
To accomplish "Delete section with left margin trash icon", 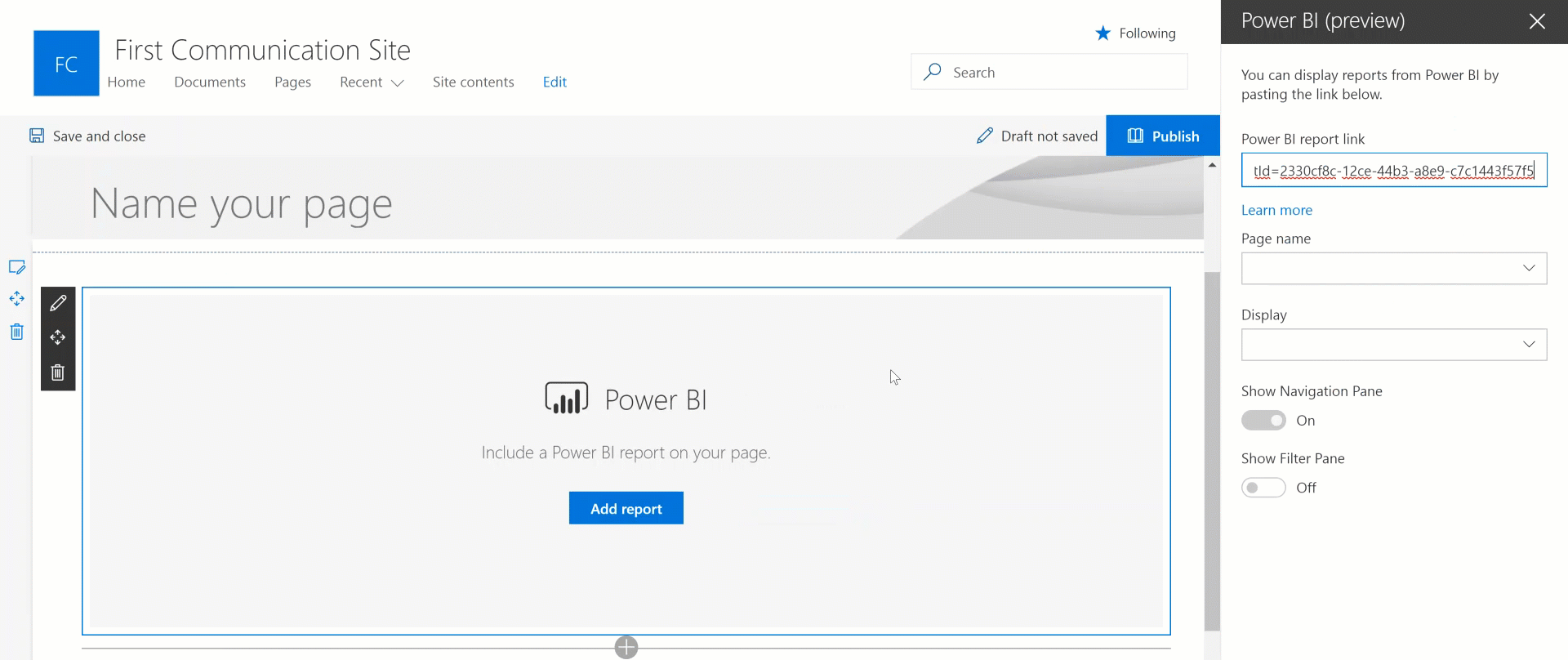I will 16,332.
